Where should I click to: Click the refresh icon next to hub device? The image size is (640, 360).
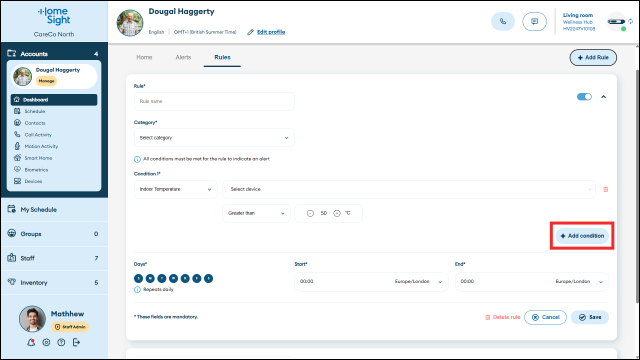click(x=631, y=21)
